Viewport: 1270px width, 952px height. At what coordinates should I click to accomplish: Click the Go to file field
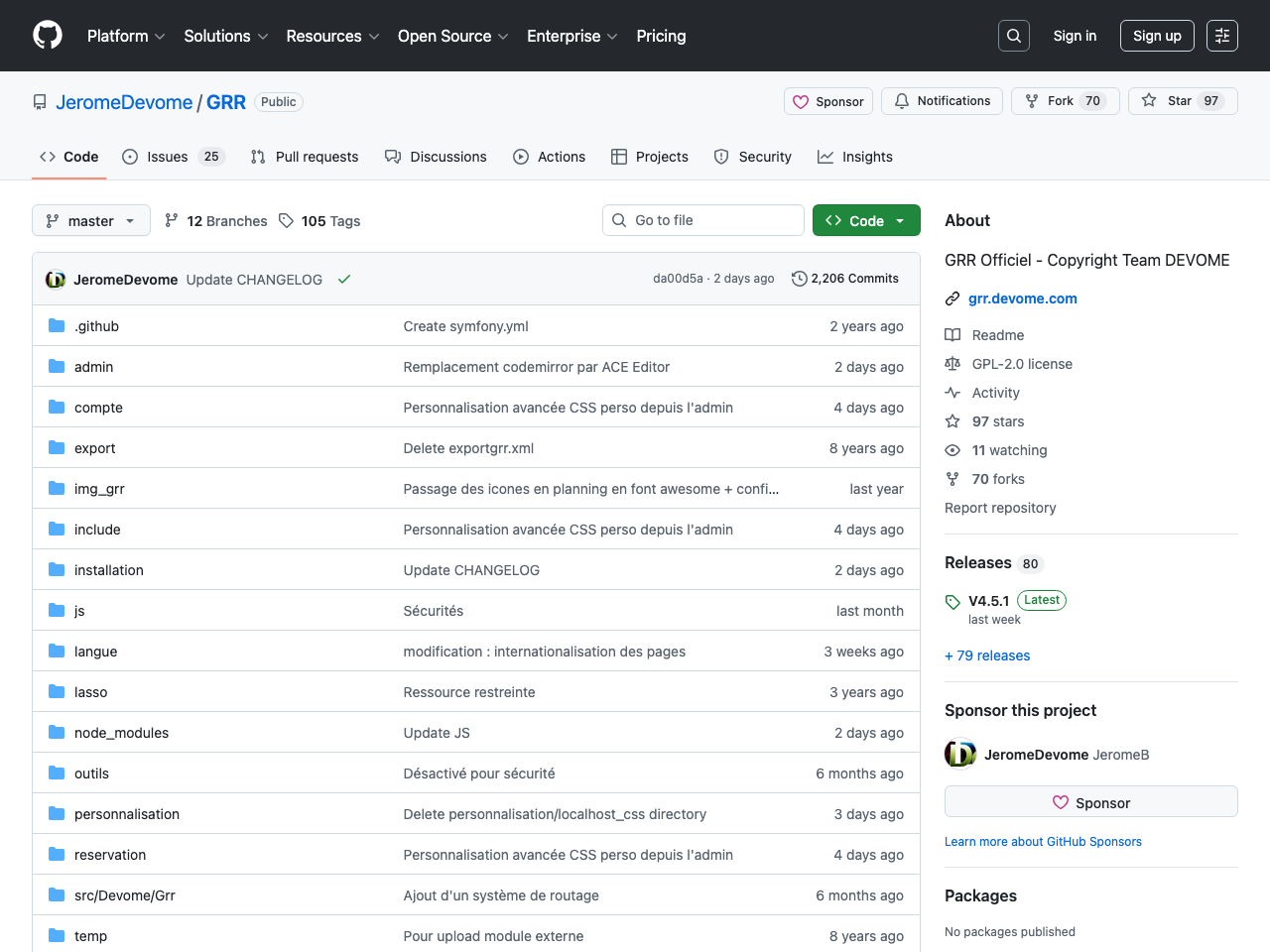tap(702, 220)
